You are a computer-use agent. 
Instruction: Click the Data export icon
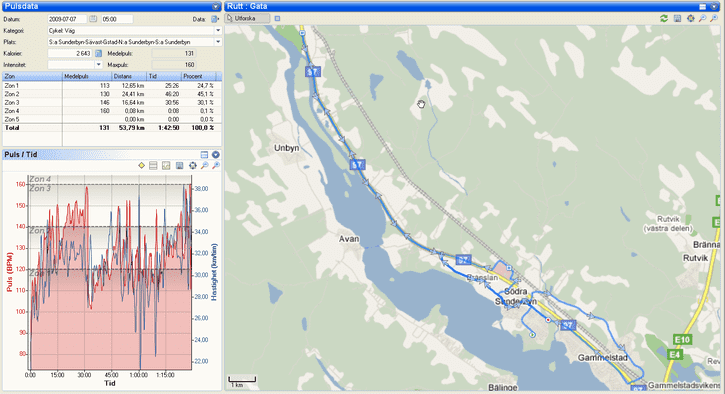[x=215, y=19]
